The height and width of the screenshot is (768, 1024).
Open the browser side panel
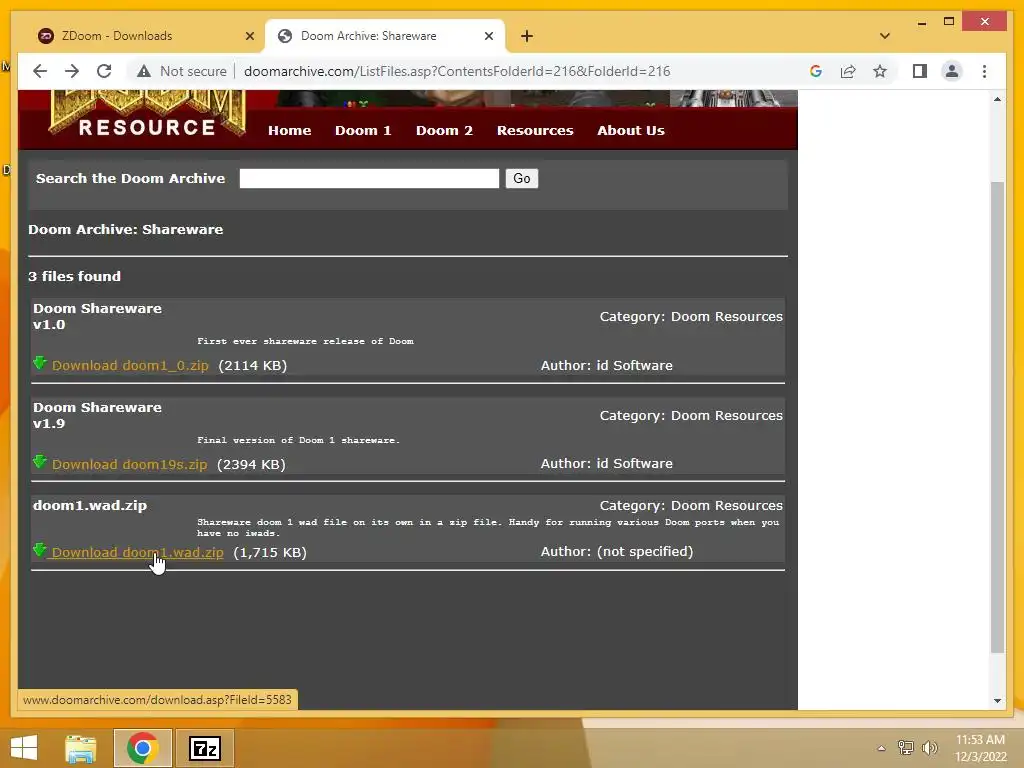point(920,71)
